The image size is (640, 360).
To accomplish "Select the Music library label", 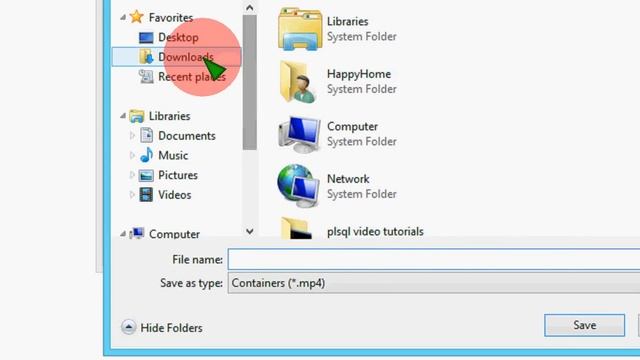I will click(173, 156).
